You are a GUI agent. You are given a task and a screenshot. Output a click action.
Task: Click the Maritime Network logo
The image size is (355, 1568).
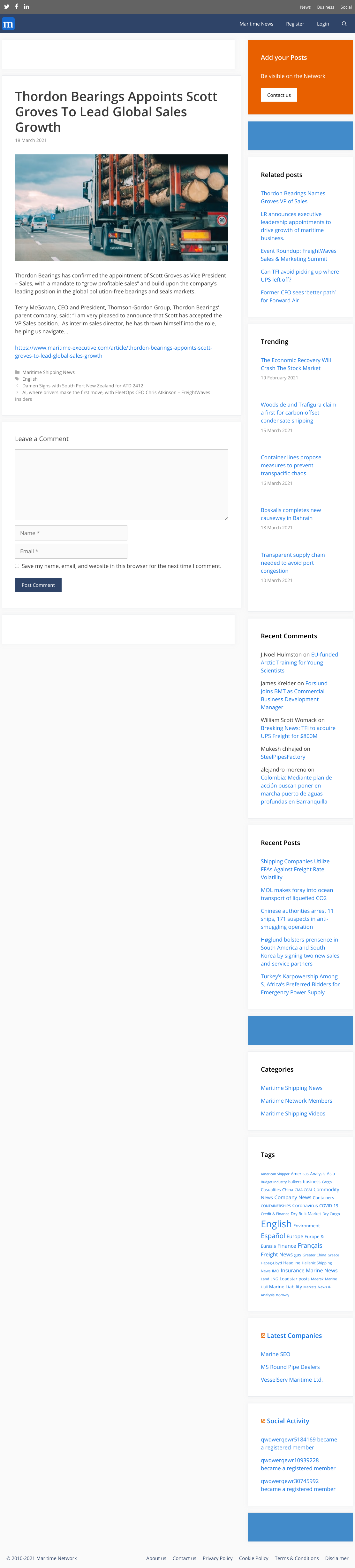click(8, 24)
